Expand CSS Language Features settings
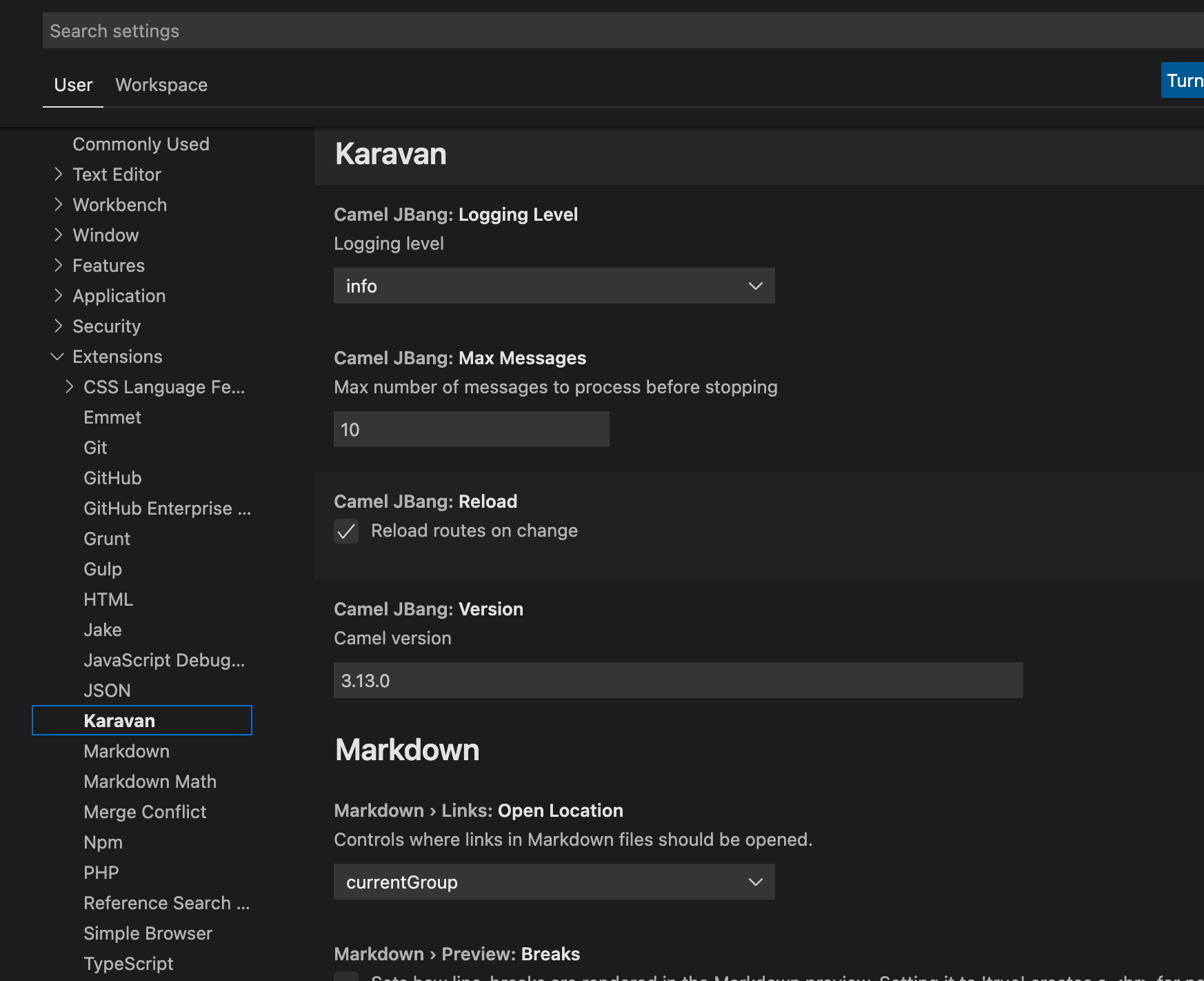The height and width of the screenshot is (981, 1204). click(70, 386)
